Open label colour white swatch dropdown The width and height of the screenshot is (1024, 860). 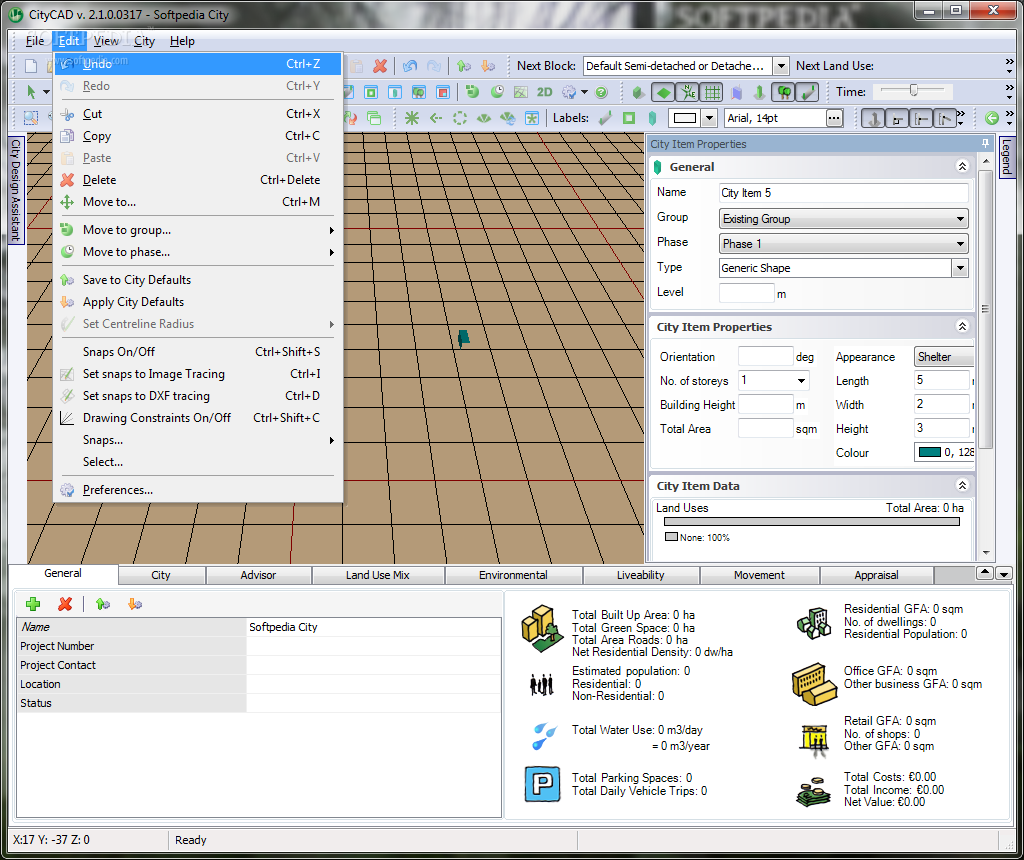click(x=709, y=118)
